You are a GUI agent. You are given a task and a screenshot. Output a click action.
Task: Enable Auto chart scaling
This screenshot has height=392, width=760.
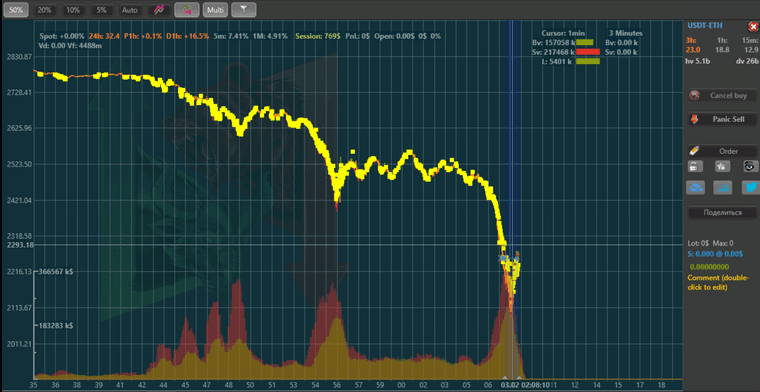[130, 10]
